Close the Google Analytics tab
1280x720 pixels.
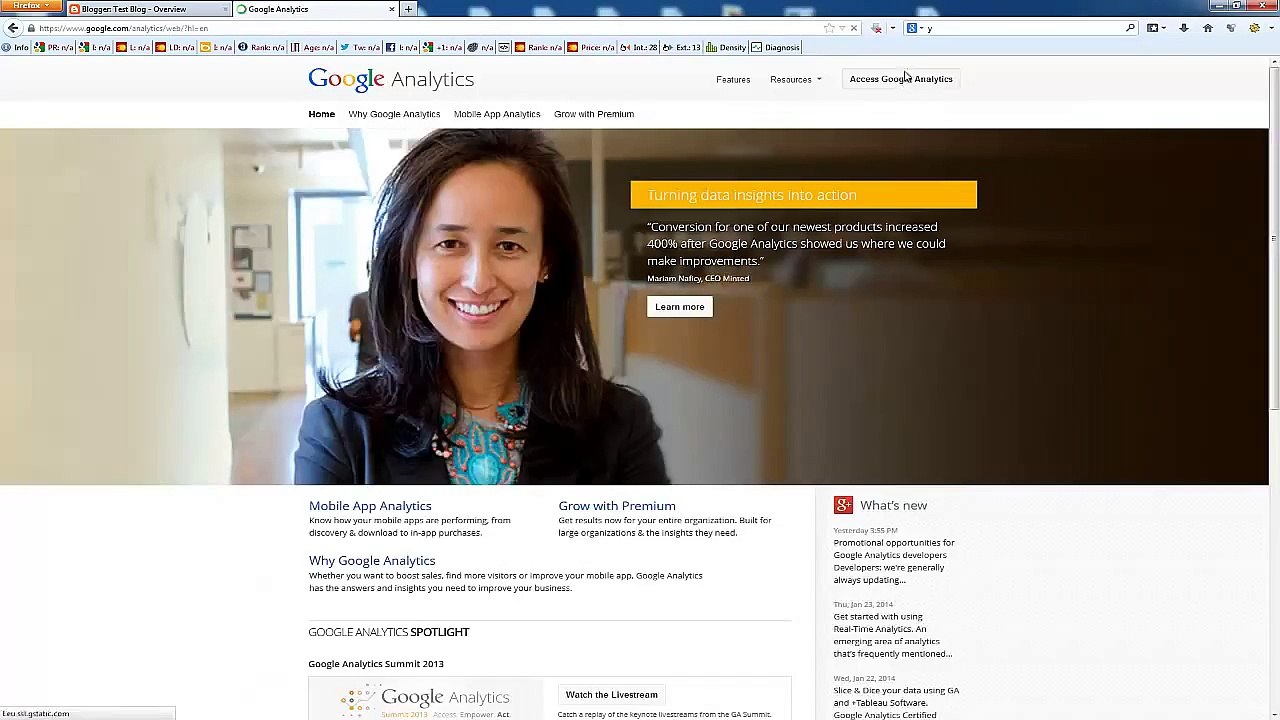tap(392, 9)
